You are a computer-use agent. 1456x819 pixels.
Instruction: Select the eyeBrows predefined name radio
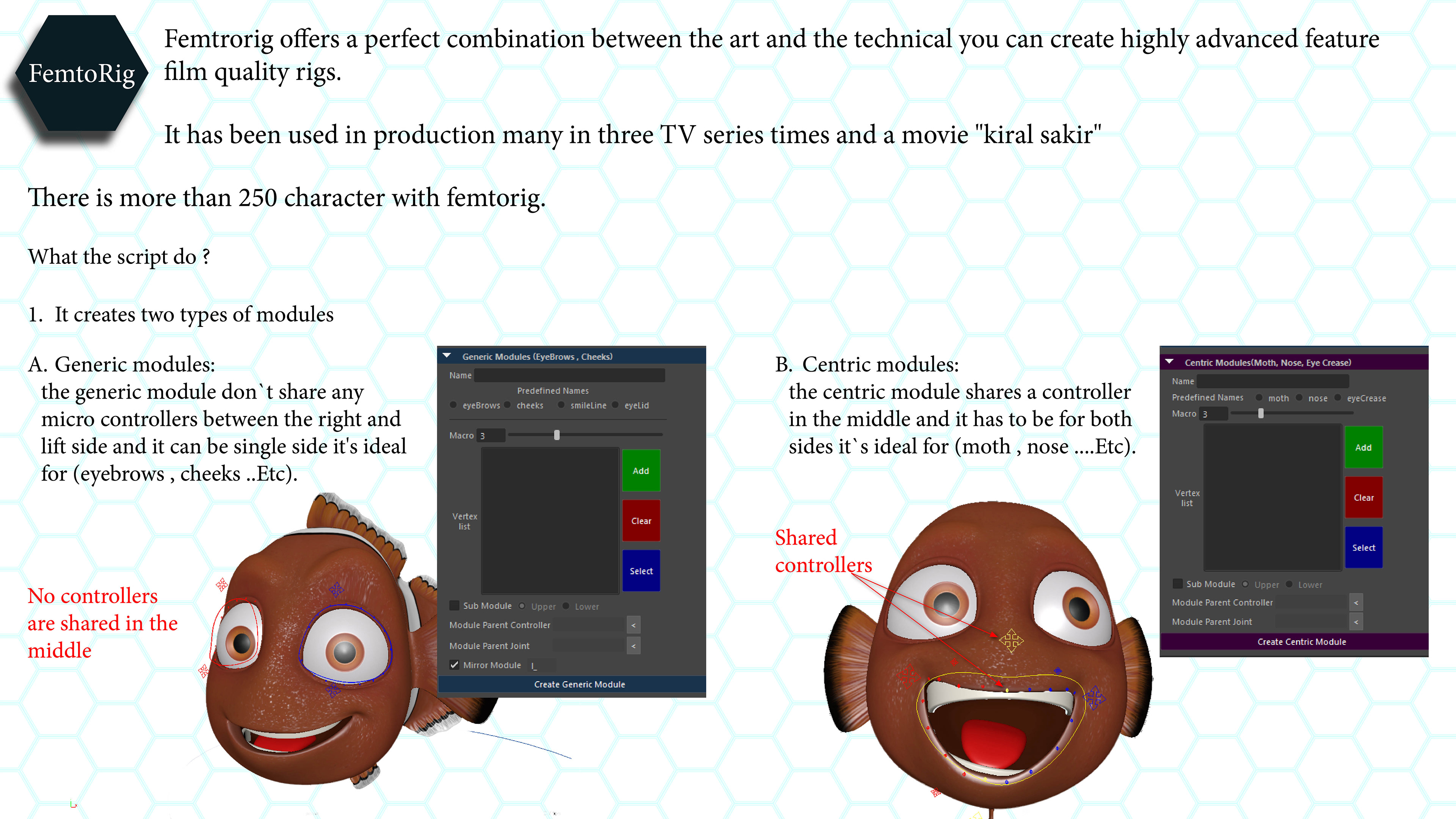[453, 405]
